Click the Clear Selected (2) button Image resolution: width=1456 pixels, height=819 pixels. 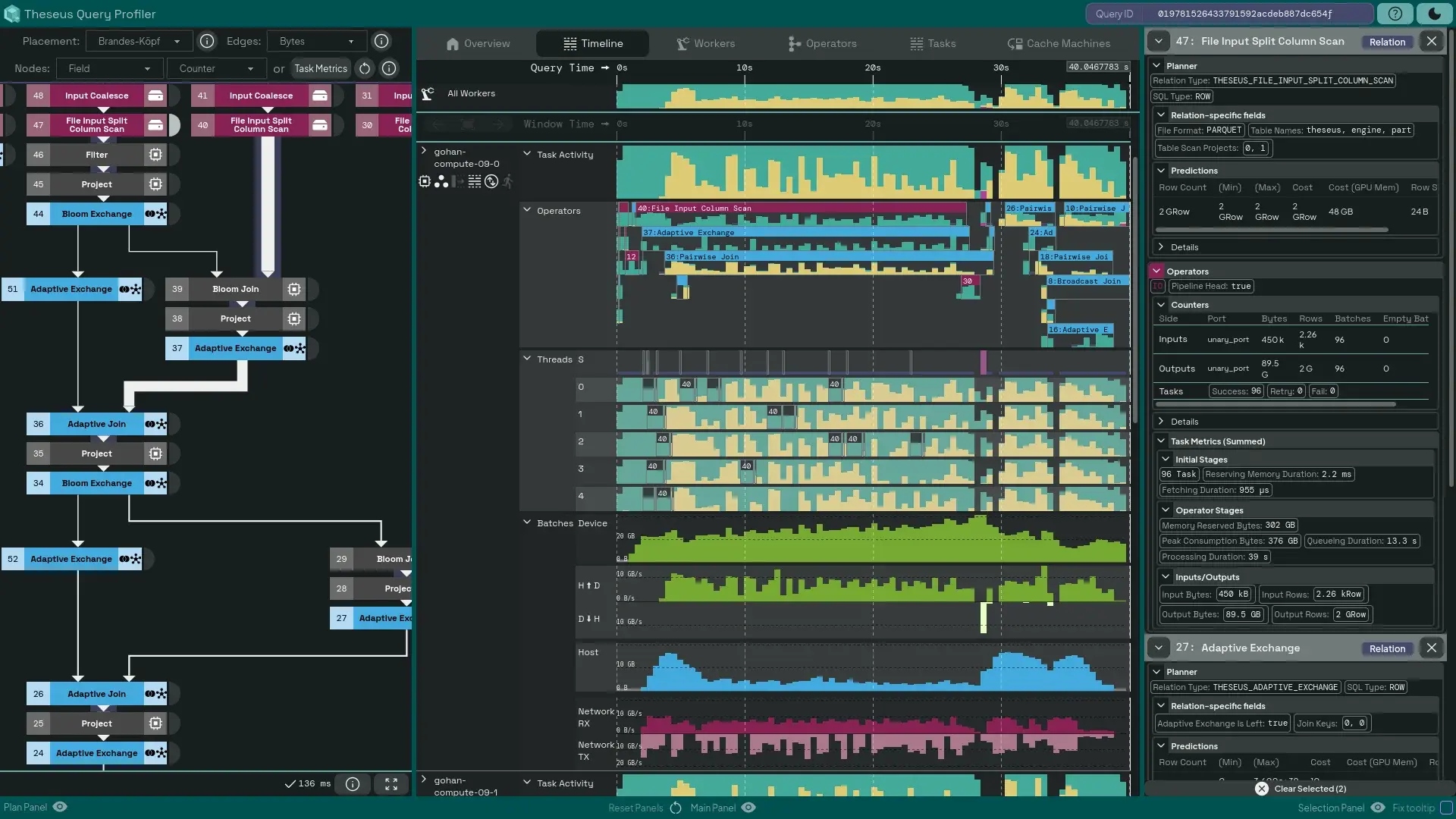pos(1301,789)
